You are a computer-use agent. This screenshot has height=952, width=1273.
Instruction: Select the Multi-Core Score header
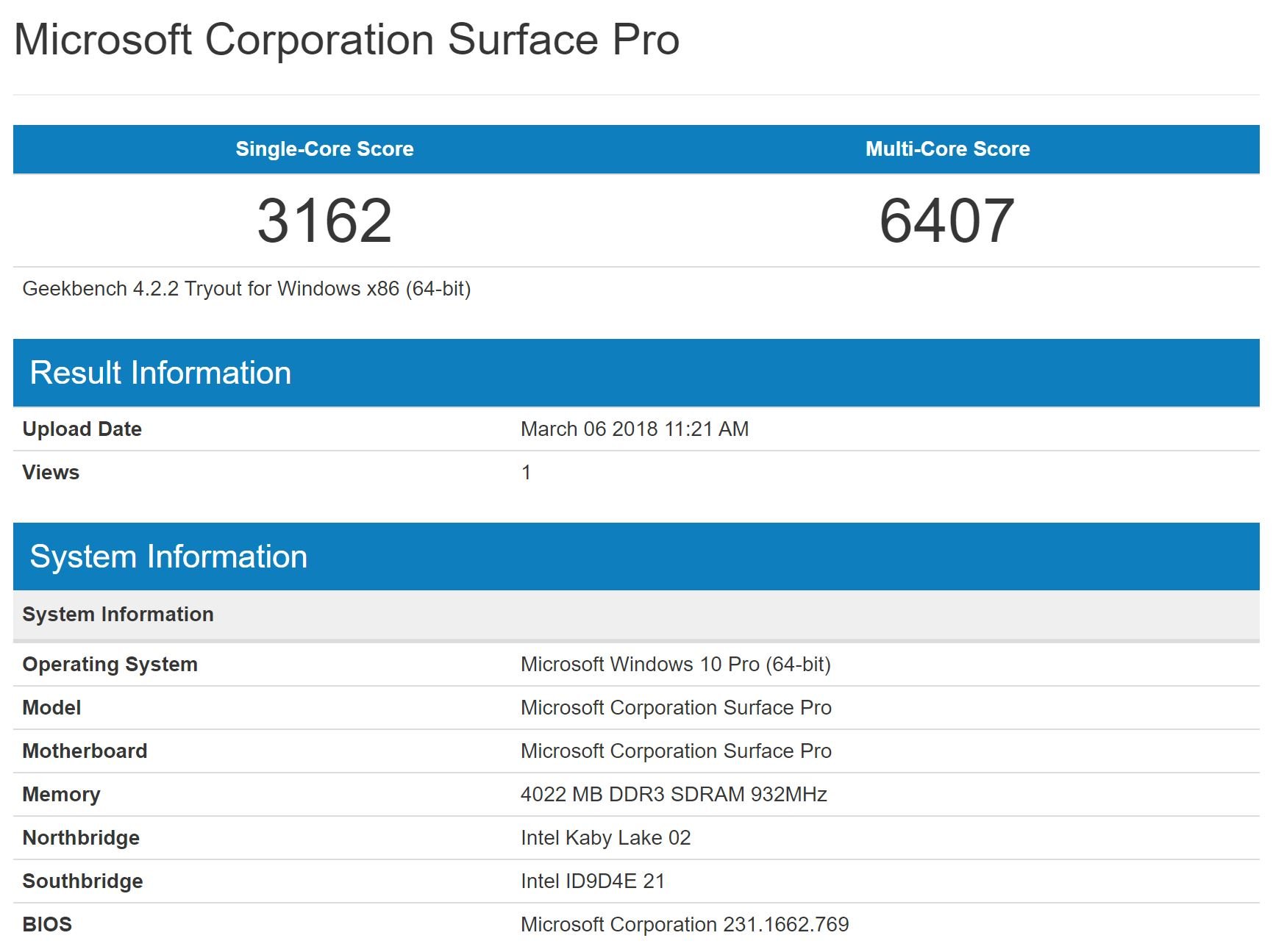click(x=947, y=149)
